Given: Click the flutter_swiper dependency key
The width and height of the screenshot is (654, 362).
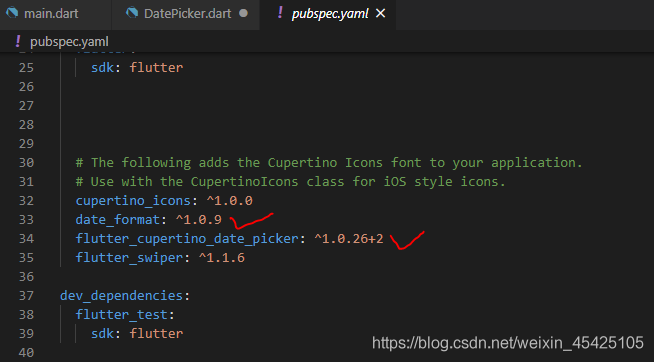Looking at the screenshot, I should point(129,257).
